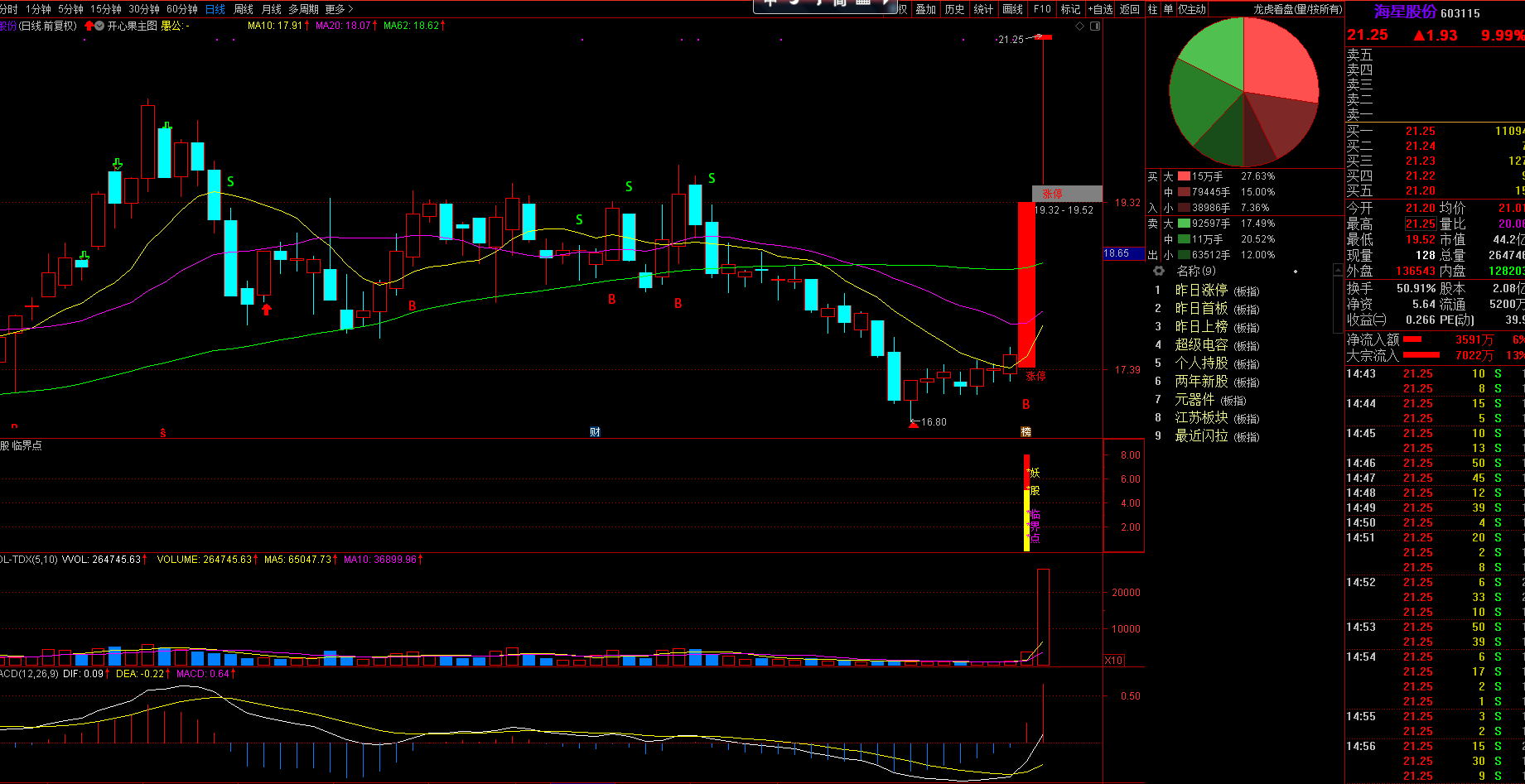Open the indicator dropdown beside 开心果主图
This screenshot has width=1525, height=784.
tap(99, 26)
